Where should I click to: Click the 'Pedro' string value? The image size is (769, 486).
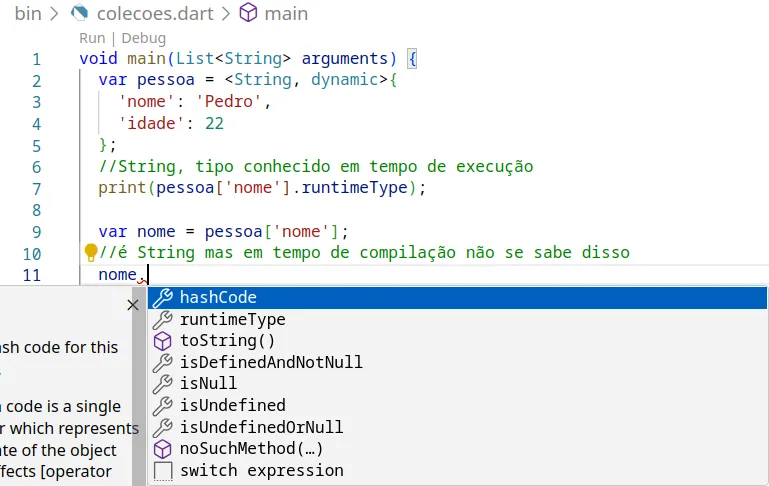tap(229, 102)
